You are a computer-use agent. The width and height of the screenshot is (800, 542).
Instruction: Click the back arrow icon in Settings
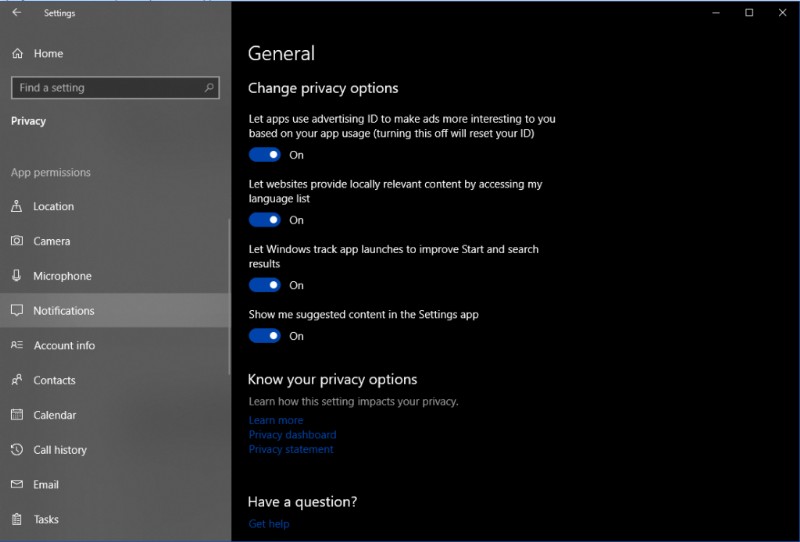(17, 12)
